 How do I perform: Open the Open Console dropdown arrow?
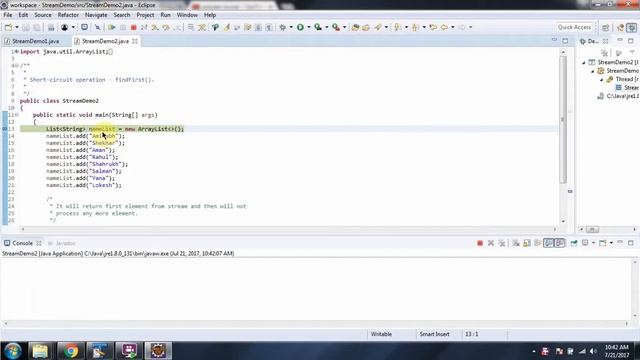click(611, 243)
